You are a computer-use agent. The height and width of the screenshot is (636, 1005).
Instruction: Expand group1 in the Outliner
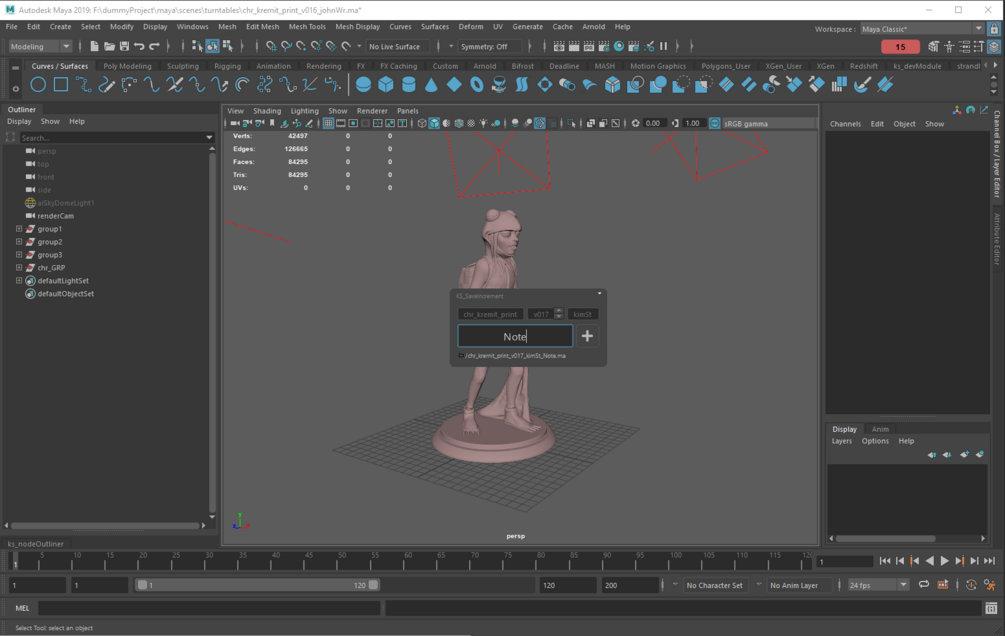(19, 229)
